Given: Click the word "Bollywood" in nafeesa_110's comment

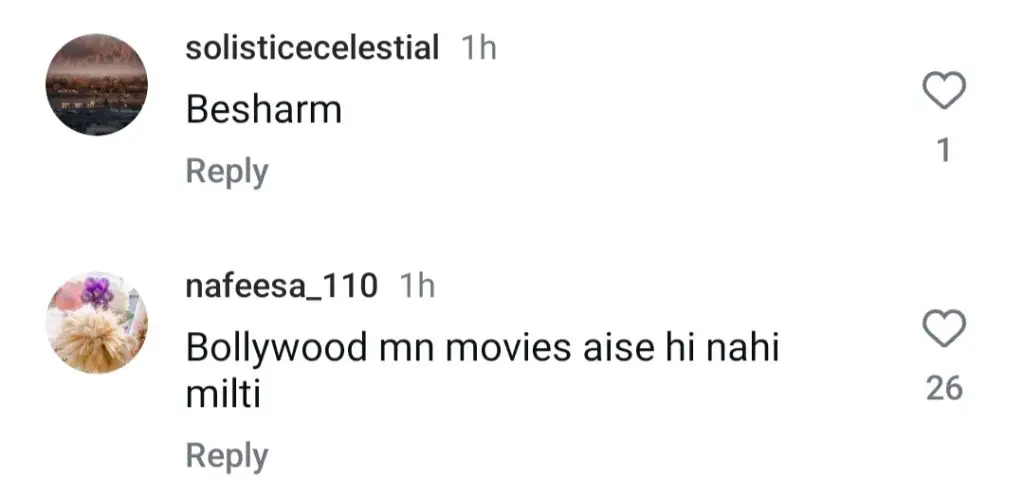Looking at the screenshot, I should coord(276,348).
